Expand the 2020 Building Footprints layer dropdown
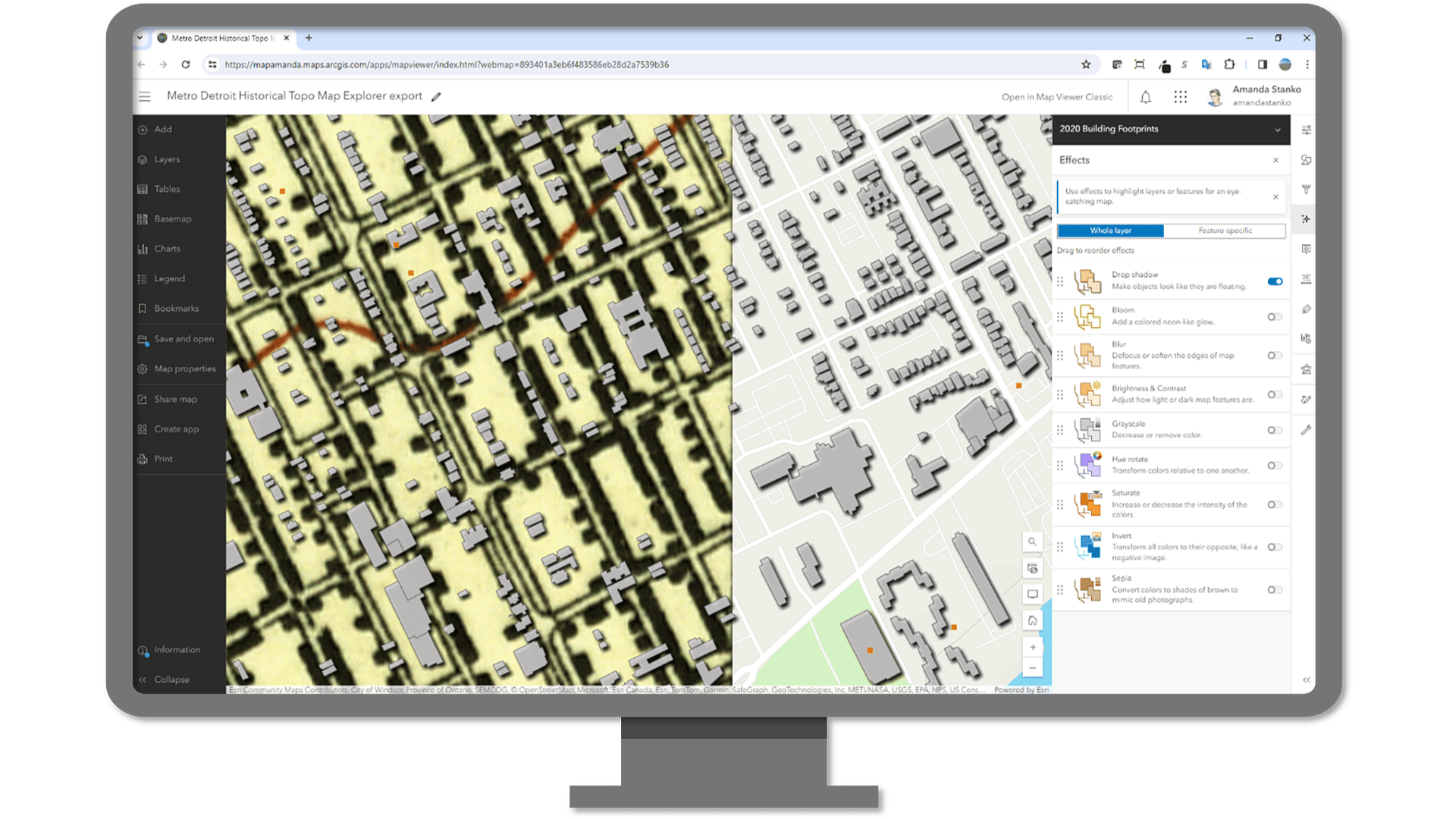This screenshot has height=819, width=1456. pyautogui.click(x=1277, y=130)
